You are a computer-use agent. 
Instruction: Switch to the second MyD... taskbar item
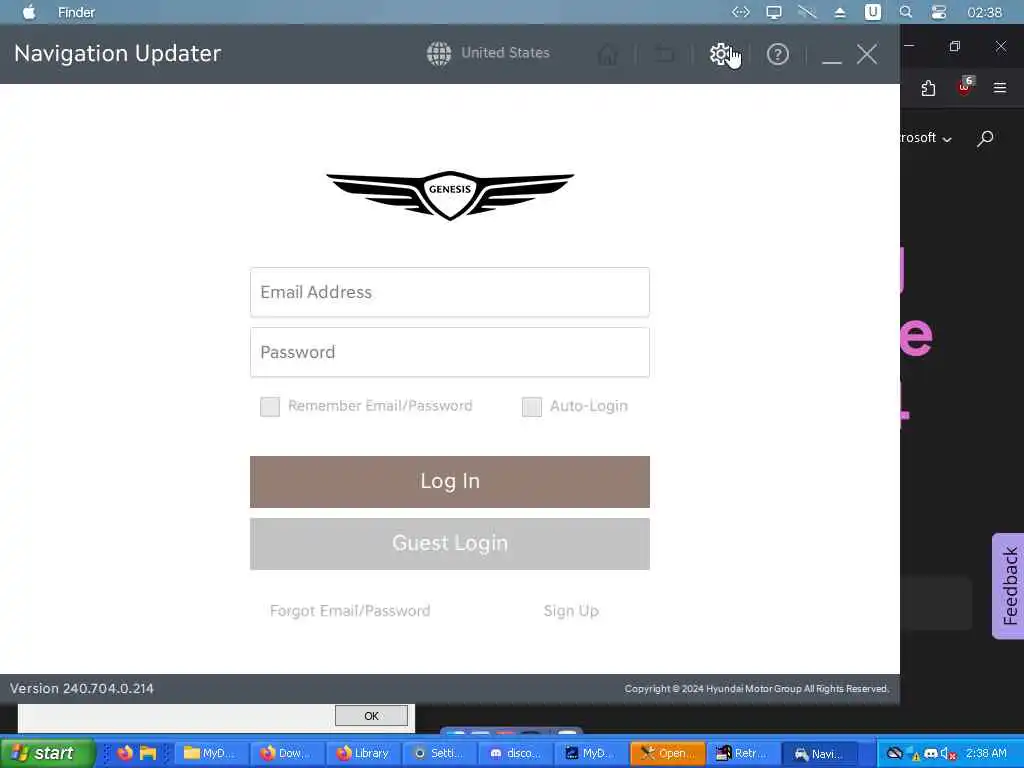pos(591,753)
